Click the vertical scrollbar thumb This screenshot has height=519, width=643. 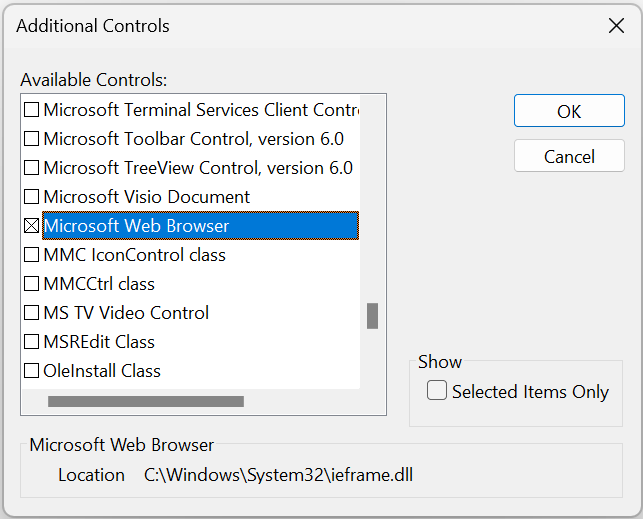pos(372,316)
